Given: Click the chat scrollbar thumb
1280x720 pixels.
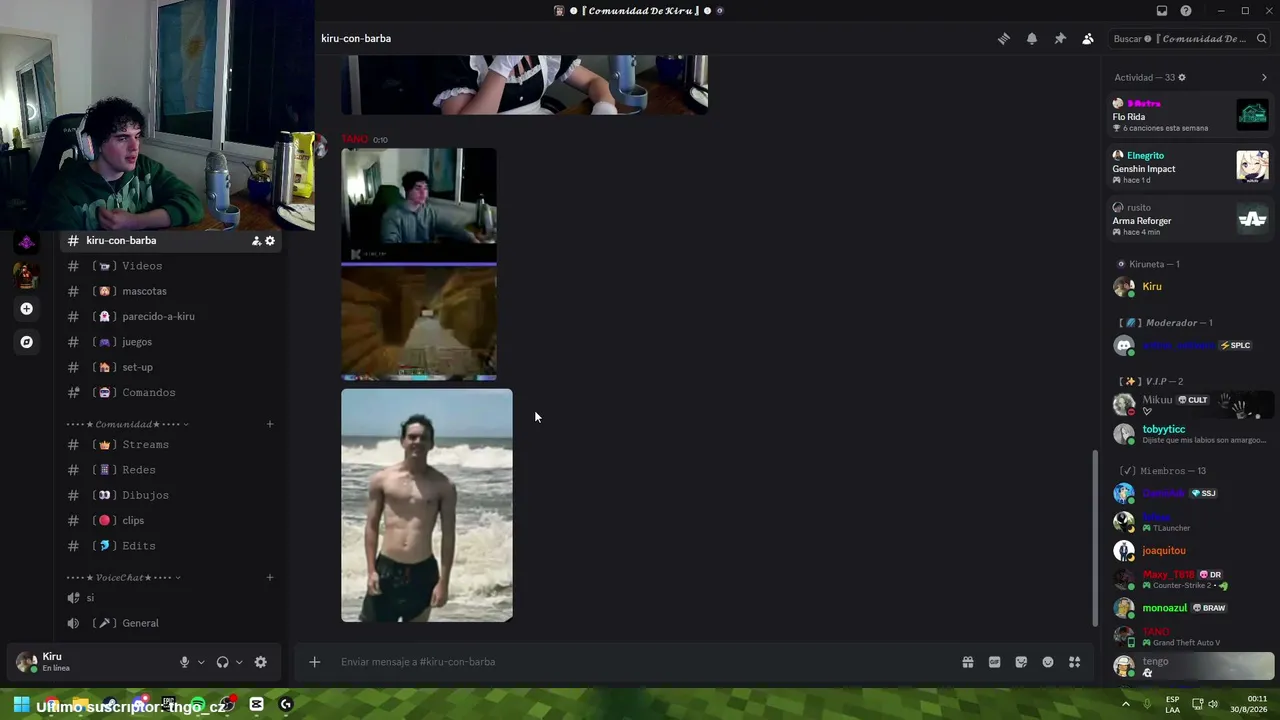Looking at the screenshot, I should tap(1095, 537).
